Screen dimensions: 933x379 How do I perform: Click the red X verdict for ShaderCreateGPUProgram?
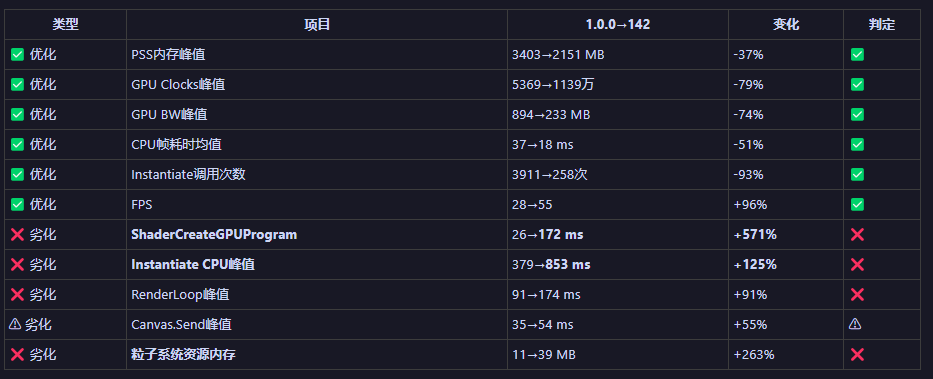pyautogui.click(x=857, y=234)
